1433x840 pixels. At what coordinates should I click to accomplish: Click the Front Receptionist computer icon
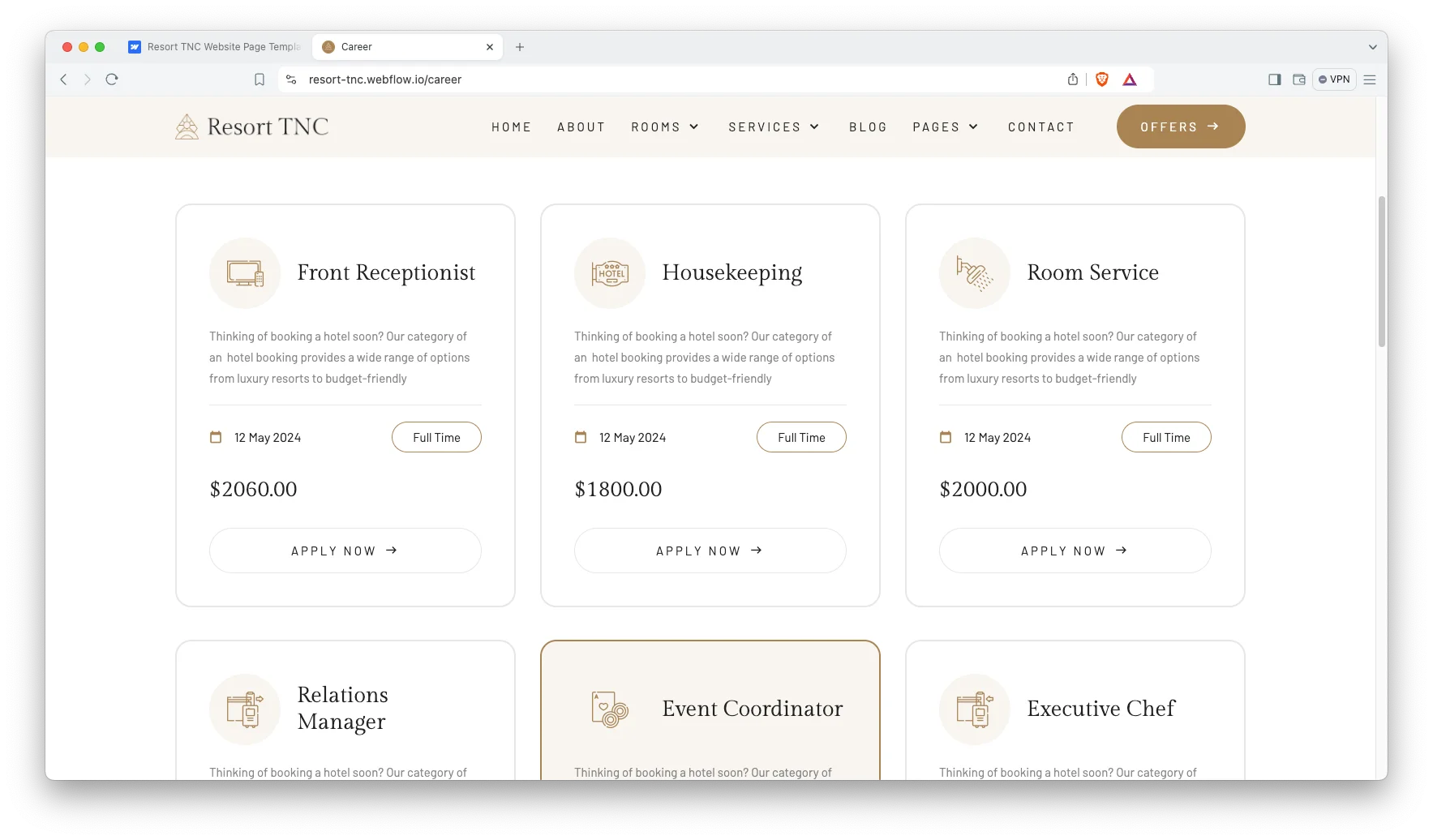[x=245, y=273]
